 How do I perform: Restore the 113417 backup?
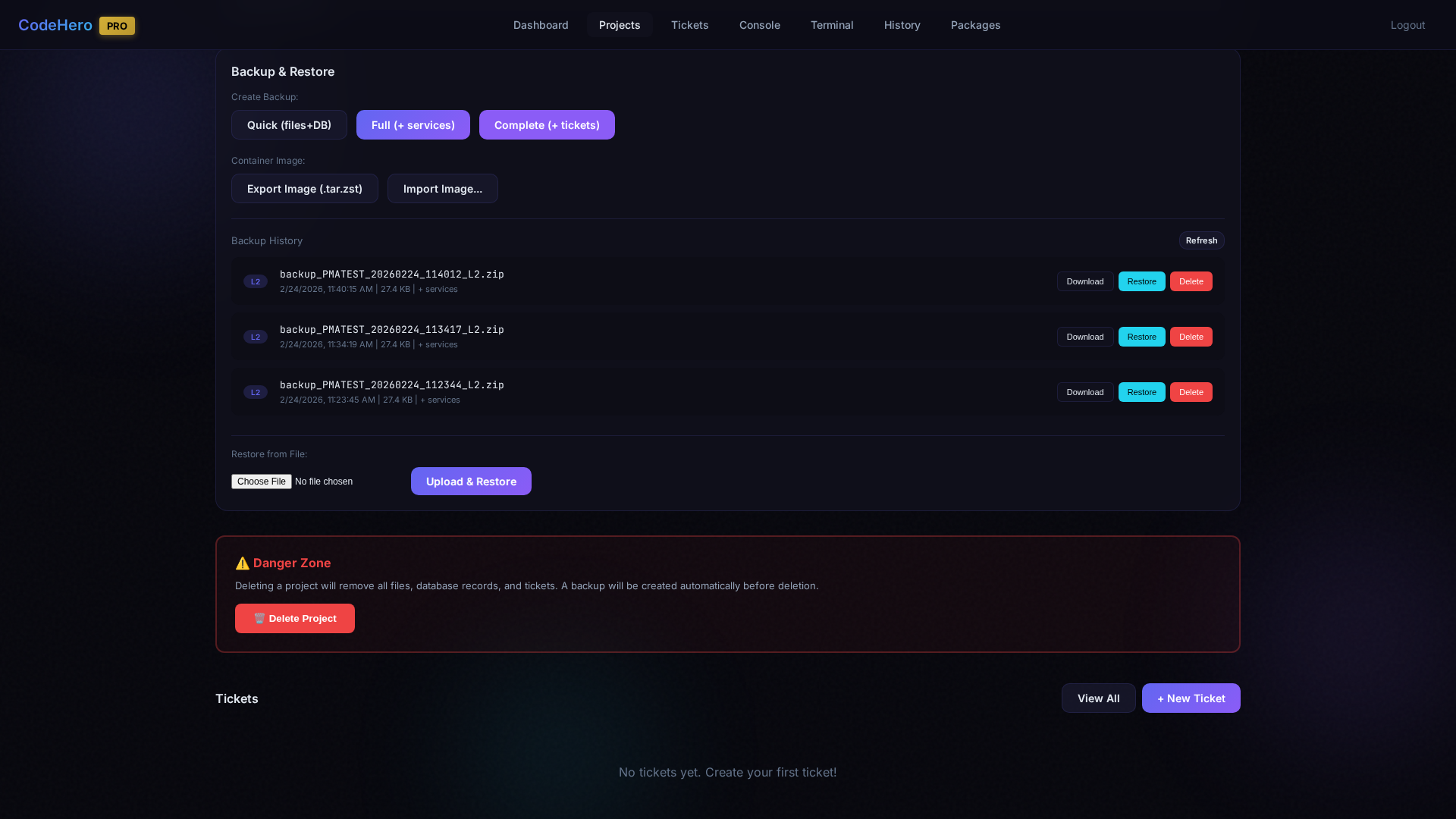1141,337
